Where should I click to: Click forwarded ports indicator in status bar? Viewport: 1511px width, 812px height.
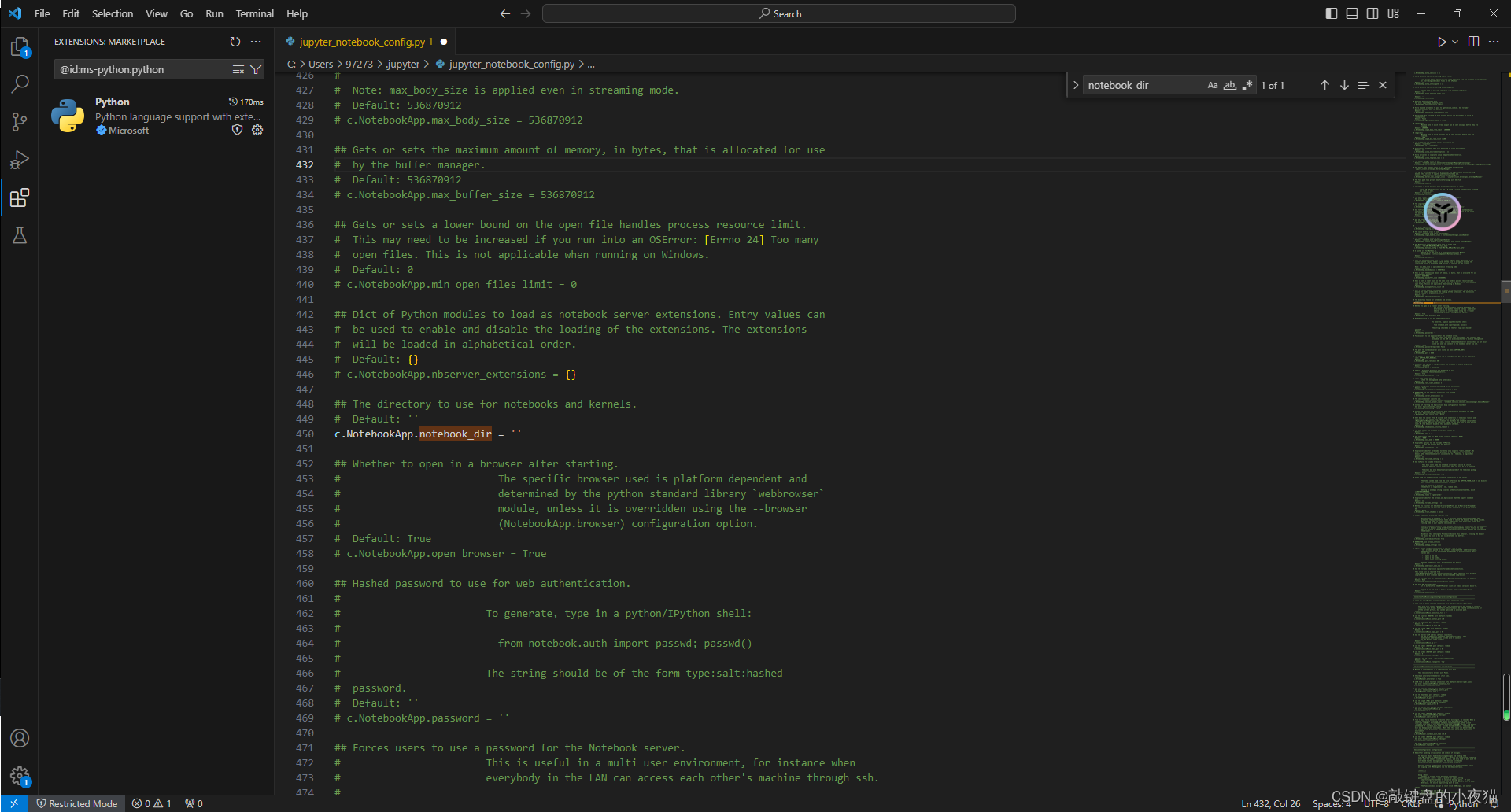point(194,803)
